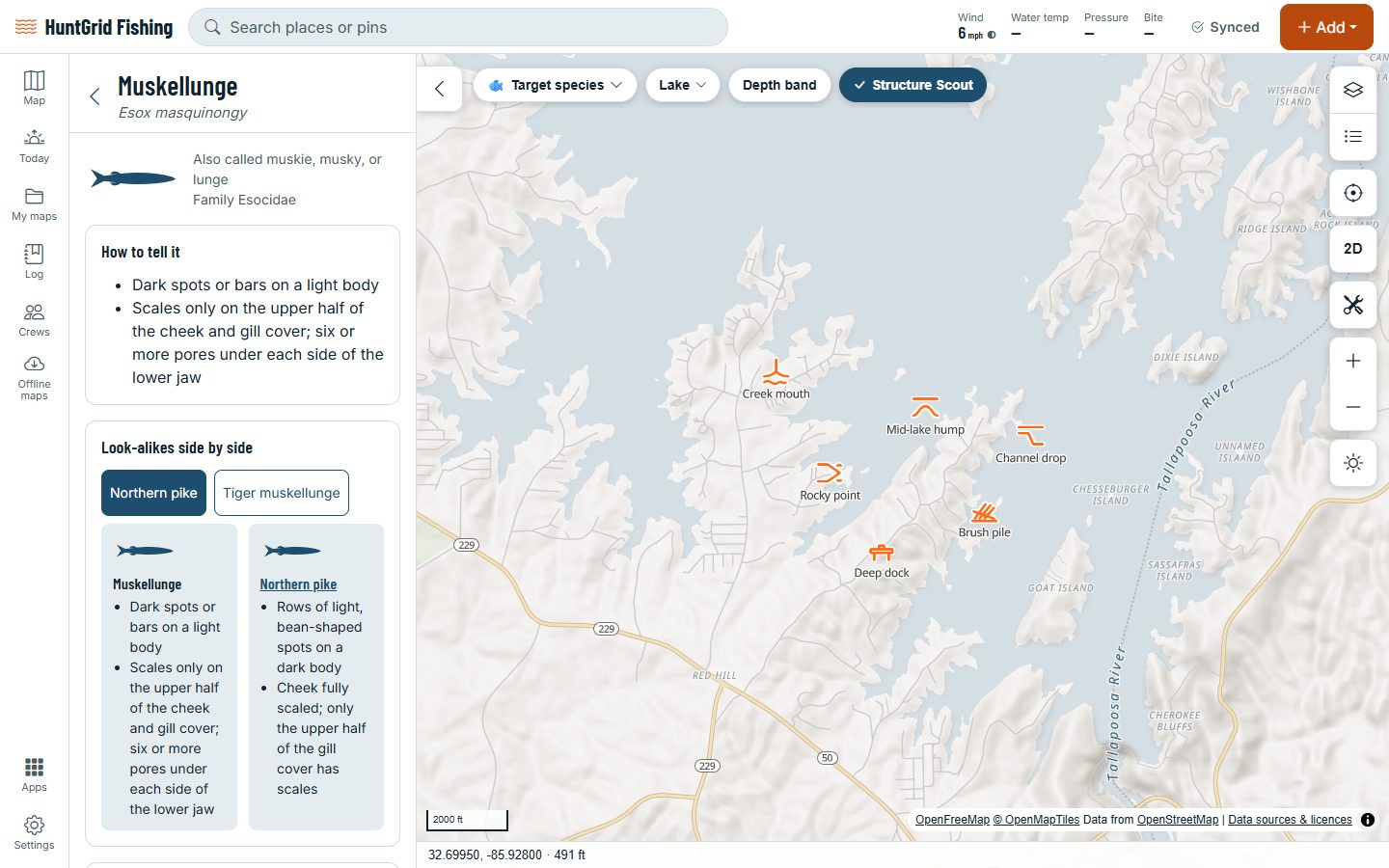Screen dimensions: 1389x868
Task: Collapse the side panel from the map
Action: (440, 89)
